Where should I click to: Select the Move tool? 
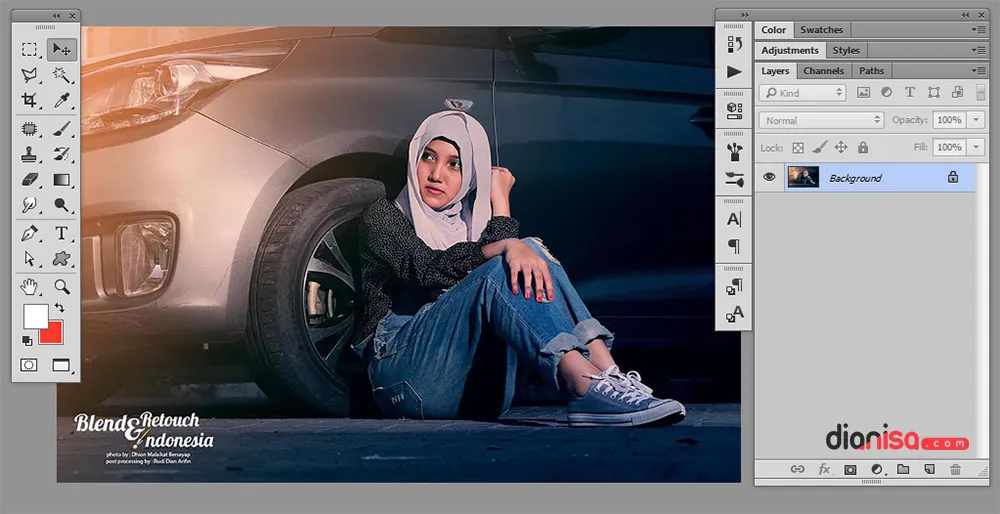point(62,49)
